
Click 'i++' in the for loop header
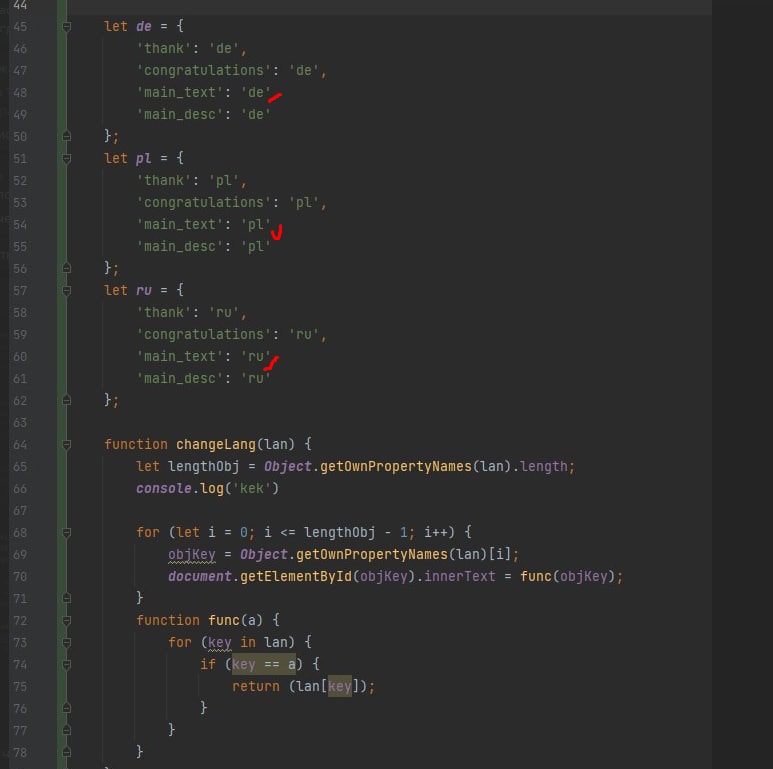(436, 532)
